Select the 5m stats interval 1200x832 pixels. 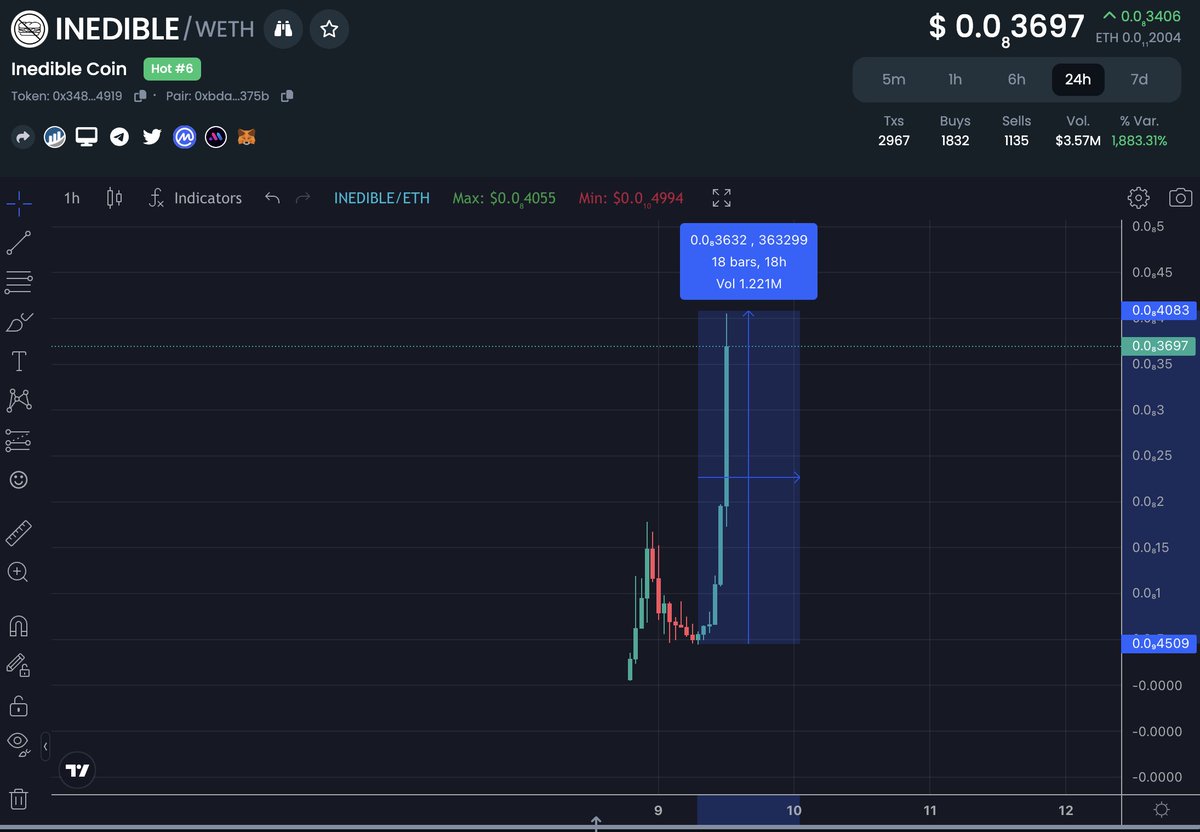(893, 80)
